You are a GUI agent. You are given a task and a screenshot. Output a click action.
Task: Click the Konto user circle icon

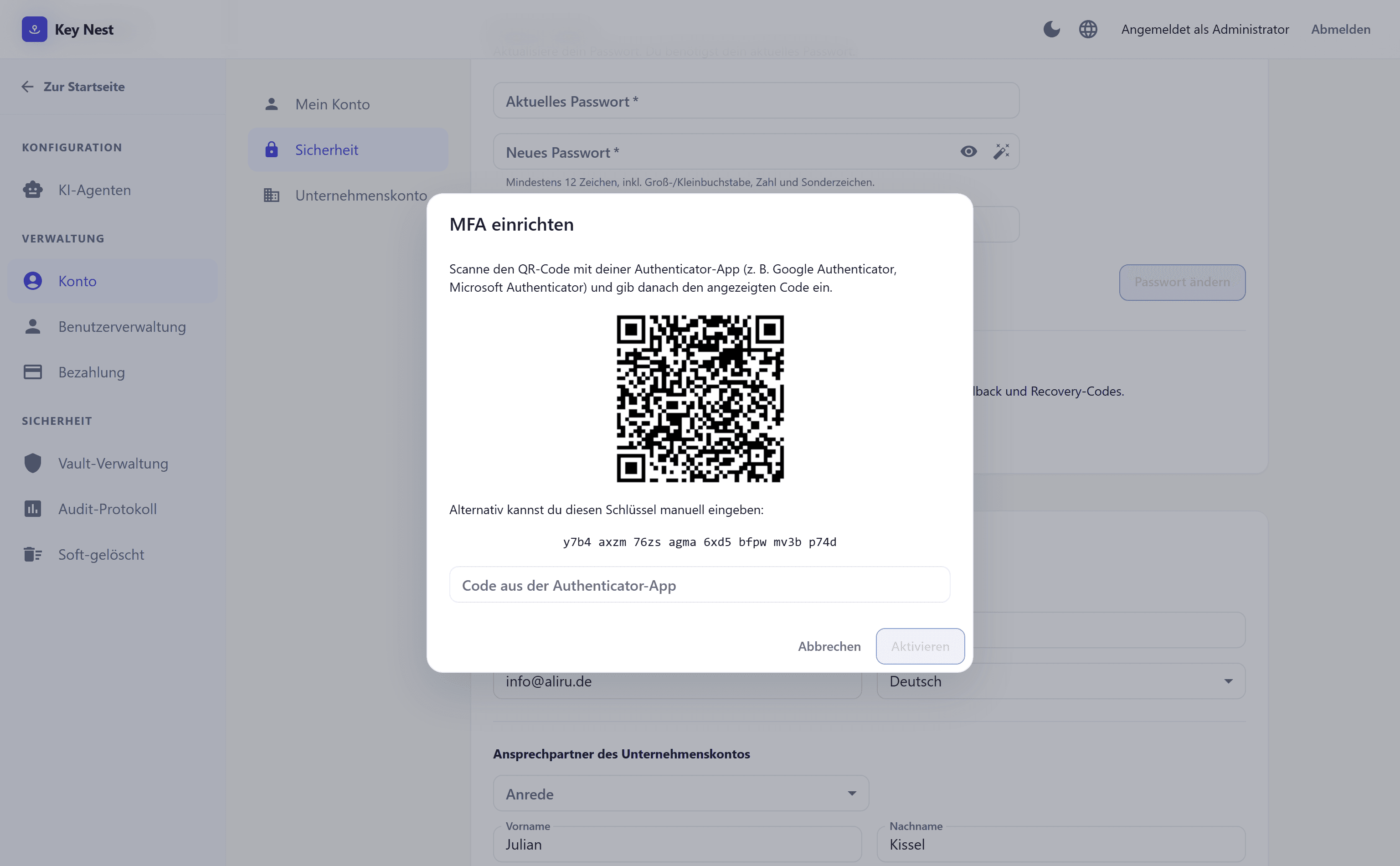(33, 281)
